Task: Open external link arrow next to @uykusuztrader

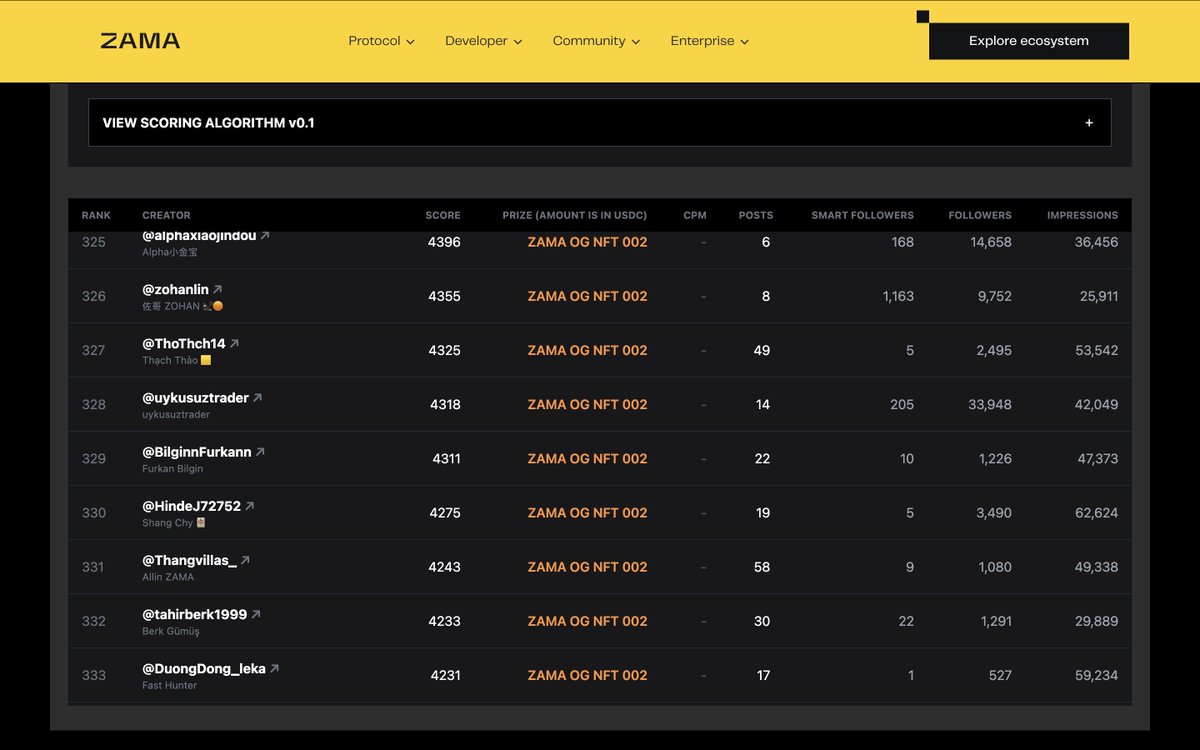Action: click(x=257, y=397)
